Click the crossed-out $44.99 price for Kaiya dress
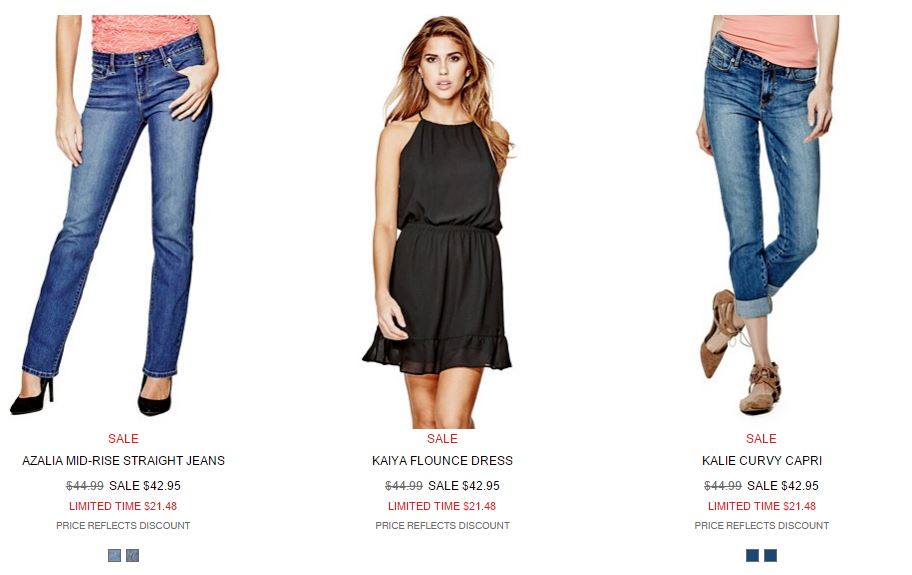Viewport: 912px width, 575px height. tap(404, 485)
